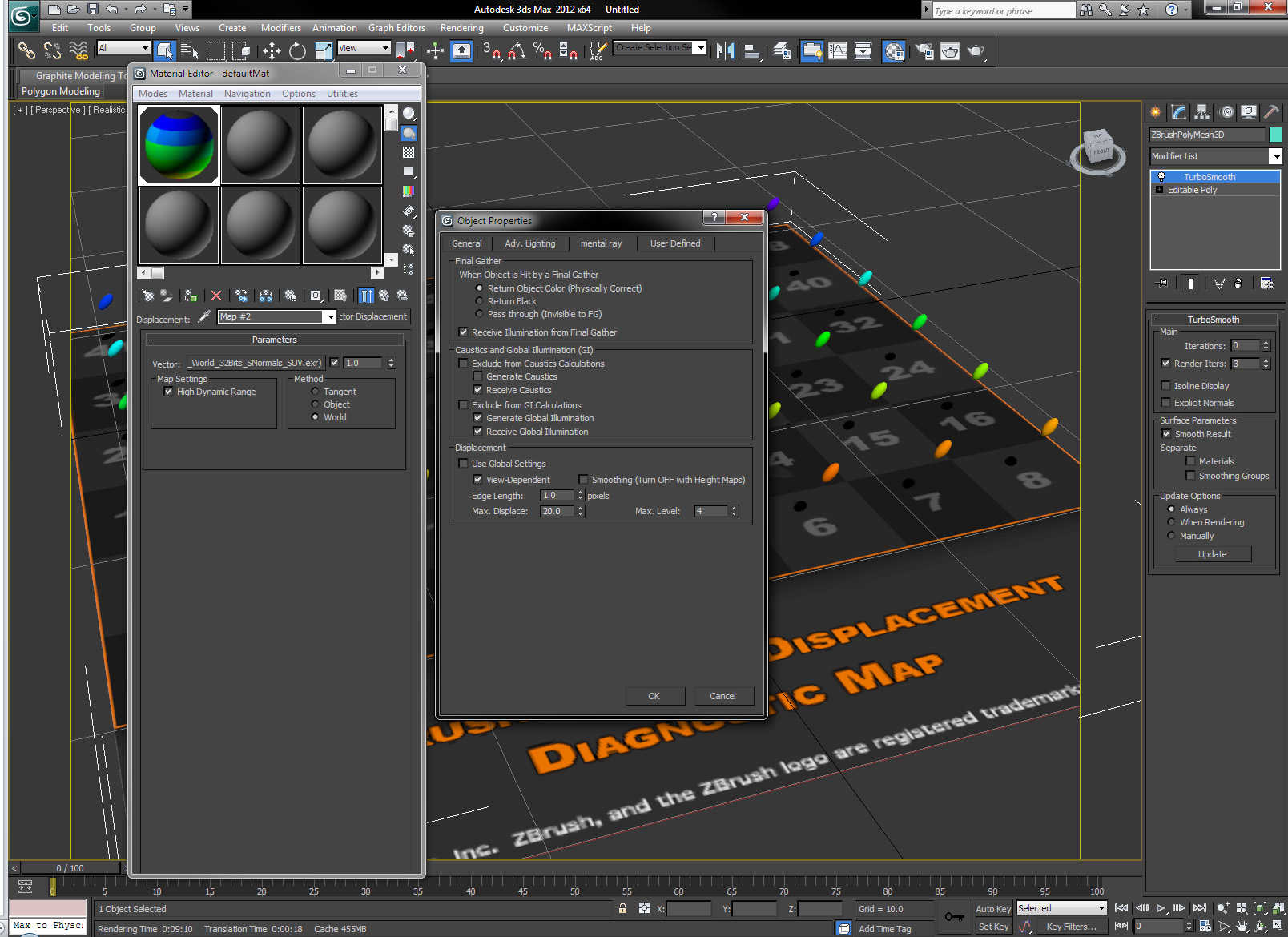Click the Angle Snap toggle icon
1288x937 pixels.
[x=517, y=51]
